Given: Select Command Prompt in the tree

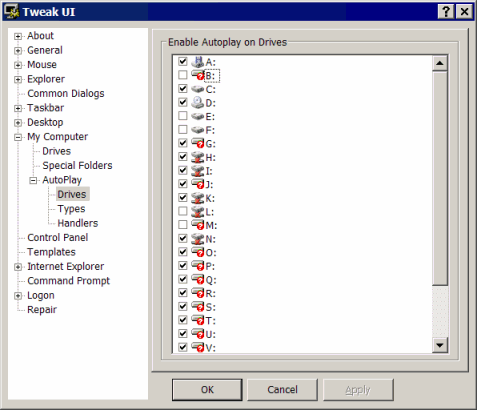Looking at the screenshot, I should [x=69, y=281].
